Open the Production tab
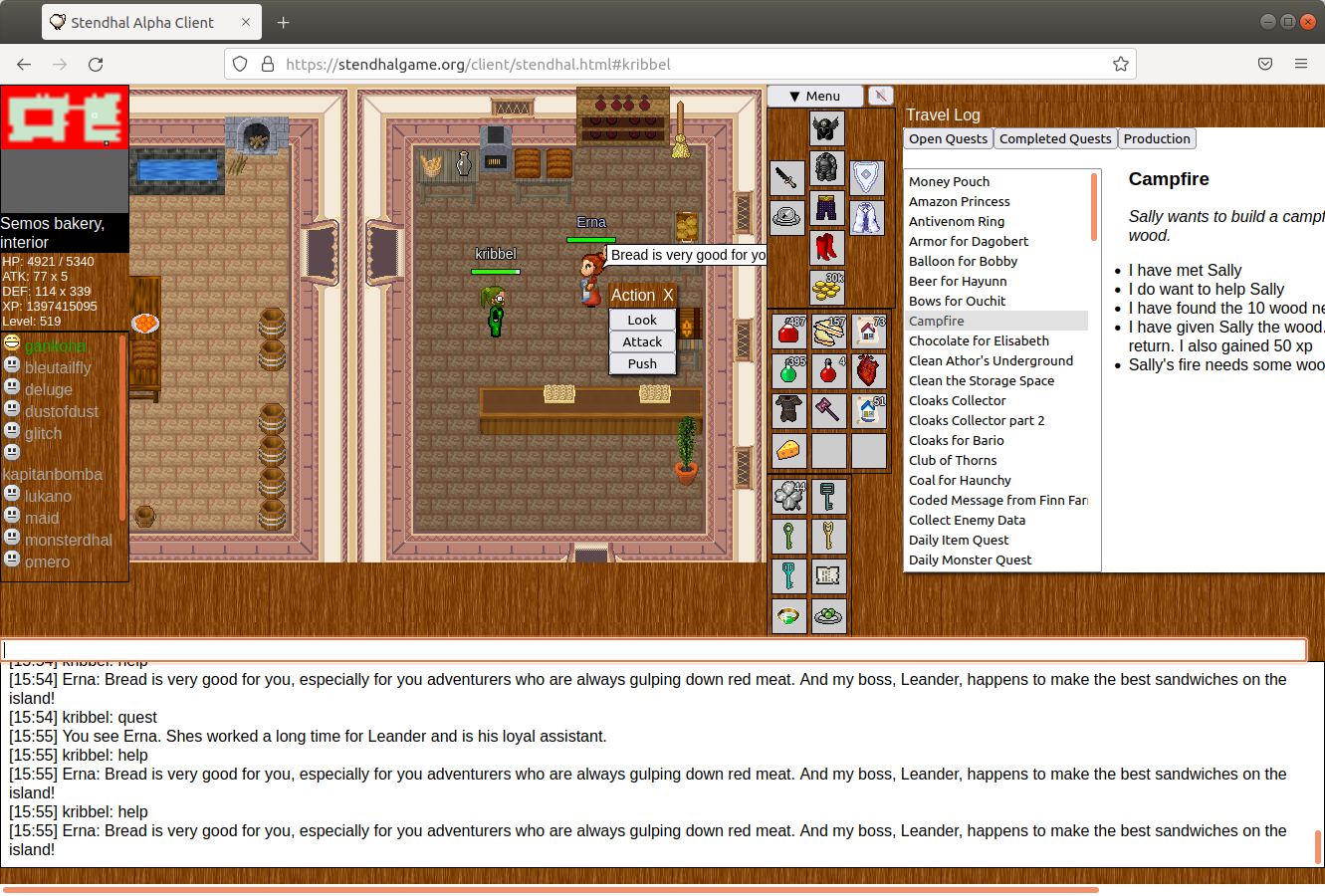This screenshot has height=896, width=1325. (x=1156, y=138)
